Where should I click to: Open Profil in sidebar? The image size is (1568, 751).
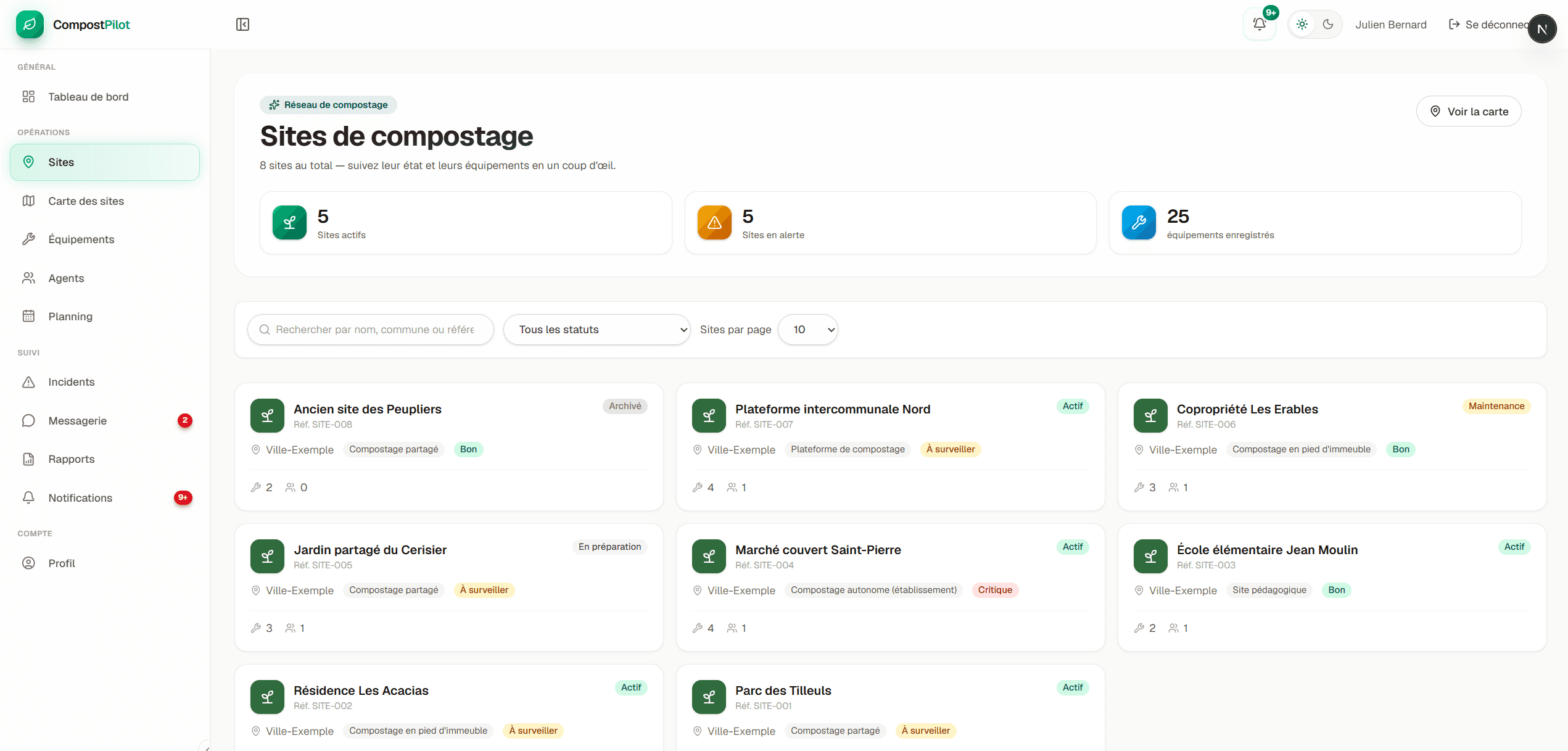coord(105,563)
